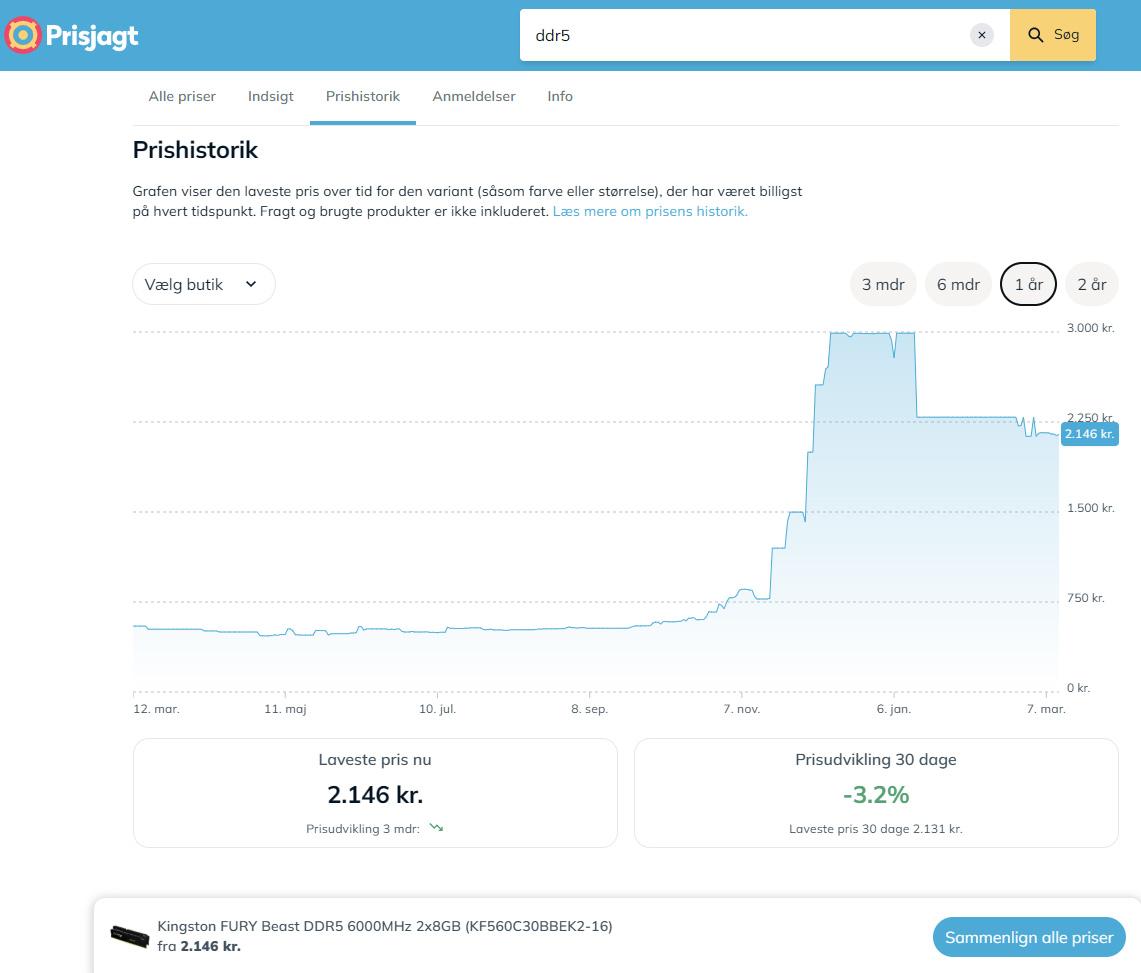1141x973 pixels.
Task: Go to the Anmeldelser tab
Action: 474,97
